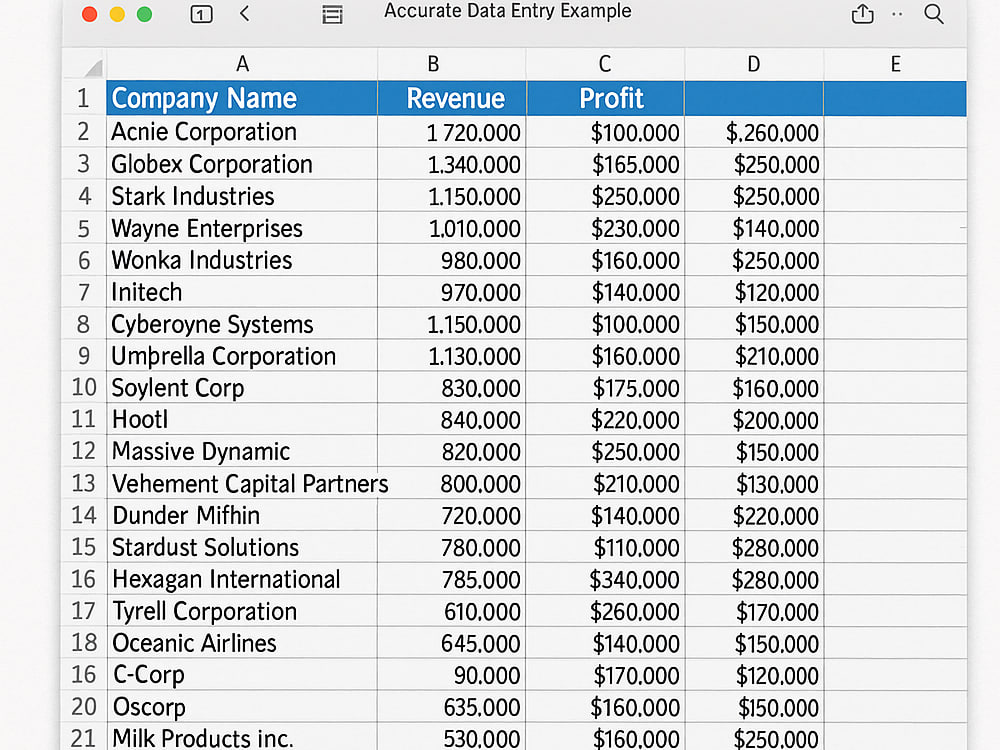Click revenue cell 830.000
The width and height of the screenshot is (1000, 750).
coord(452,388)
